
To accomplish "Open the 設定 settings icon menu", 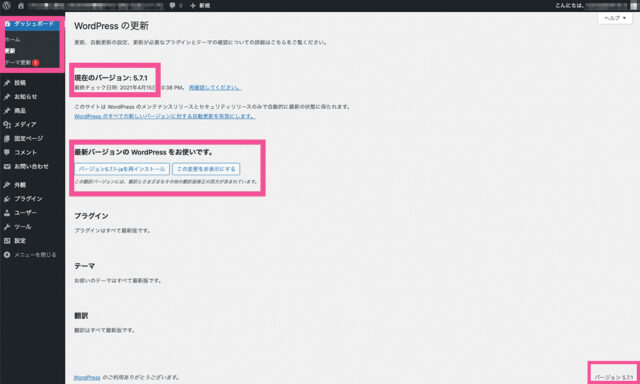I will pos(7,241).
